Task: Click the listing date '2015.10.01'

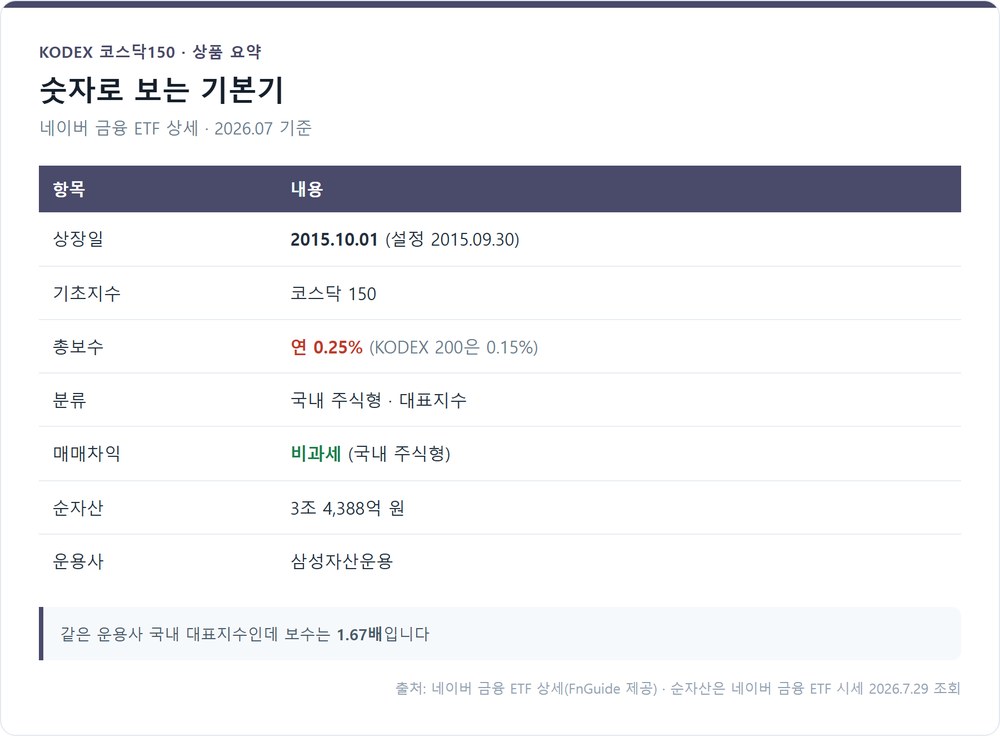Action: coord(334,239)
